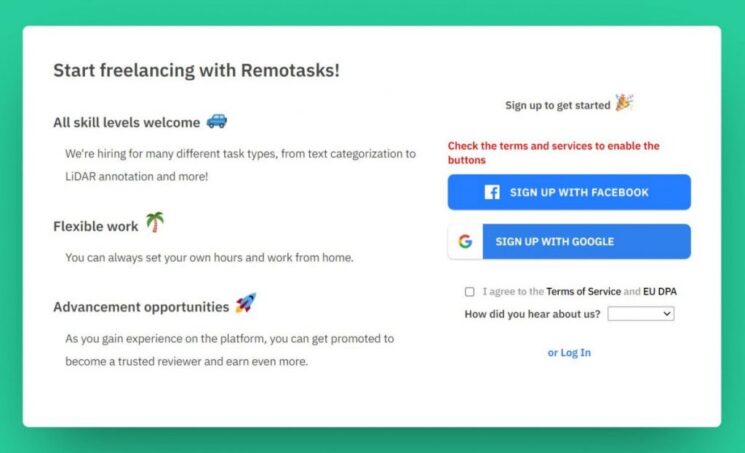Click the palm tree emoji icon
The height and width of the screenshot is (453, 745).
pos(155,222)
